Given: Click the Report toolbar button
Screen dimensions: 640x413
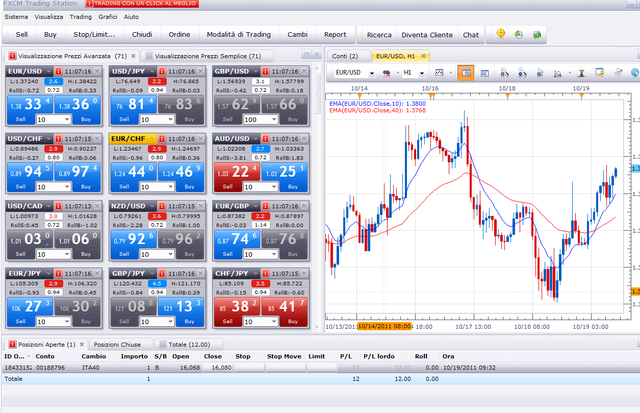Looking at the screenshot, I should pos(335,35).
